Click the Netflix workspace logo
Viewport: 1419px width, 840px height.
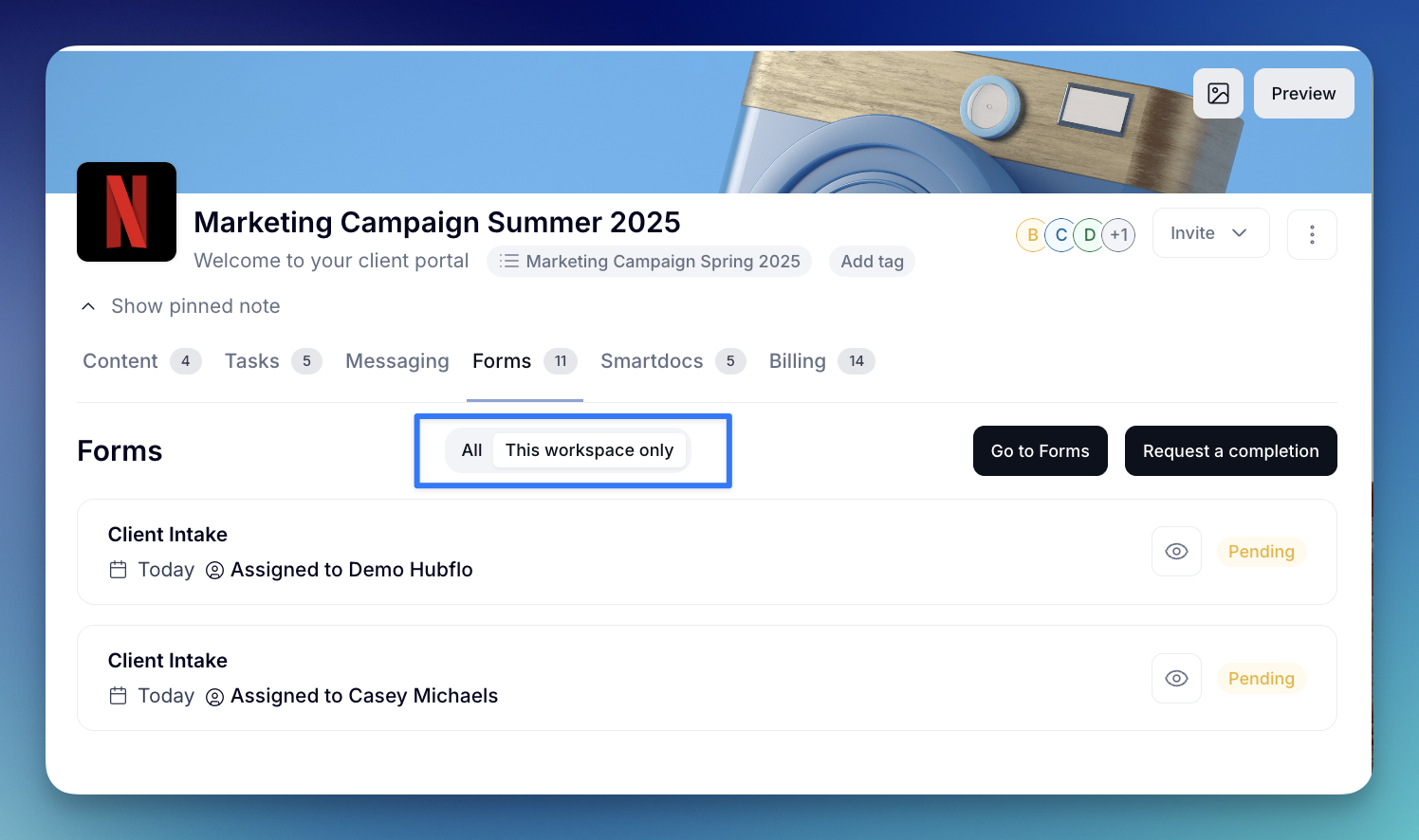pos(126,211)
